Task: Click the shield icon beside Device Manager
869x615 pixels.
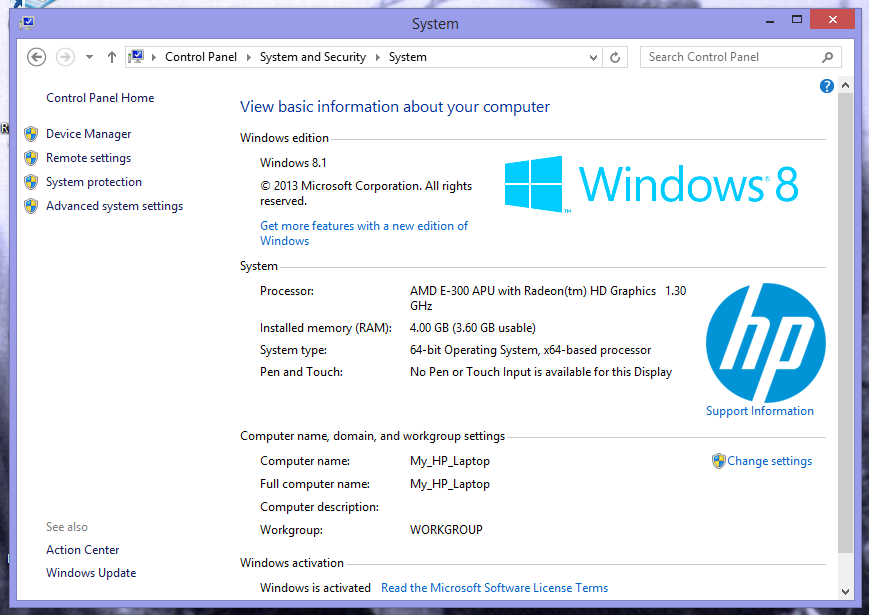Action: point(31,134)
